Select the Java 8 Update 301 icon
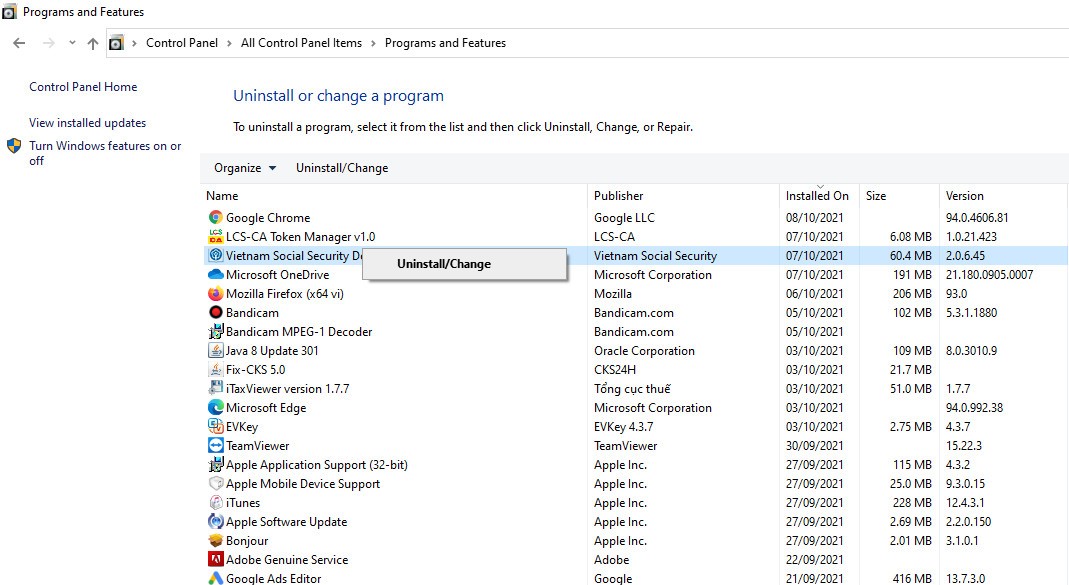The image size is (1069, 585). click(215, 351)
